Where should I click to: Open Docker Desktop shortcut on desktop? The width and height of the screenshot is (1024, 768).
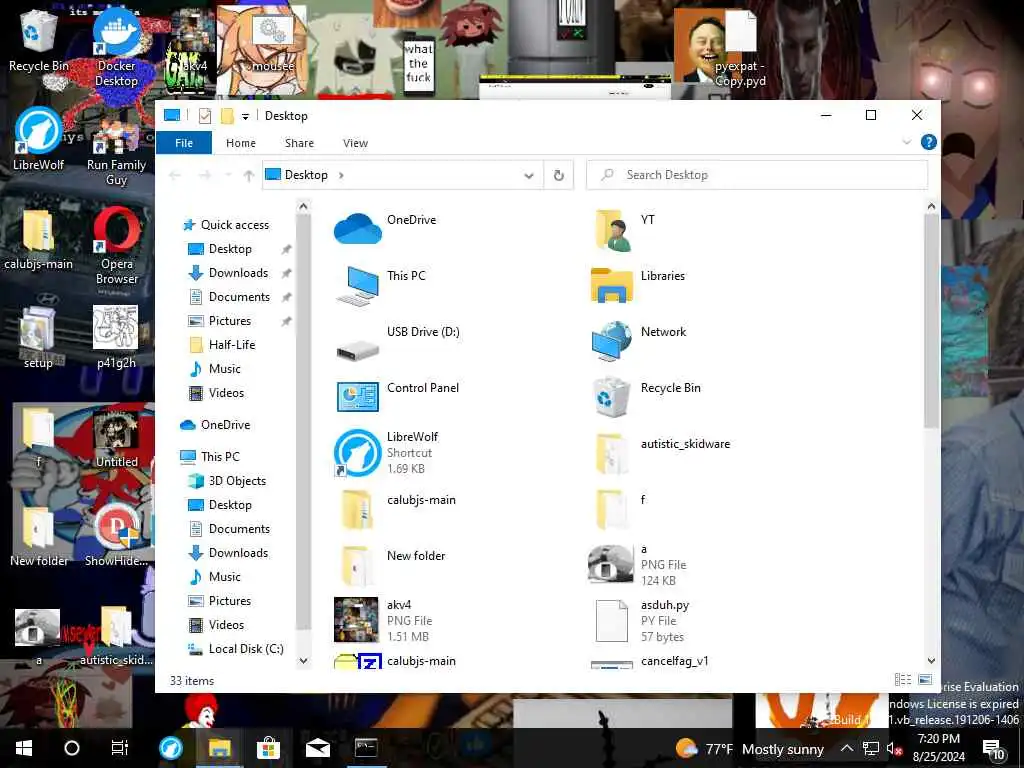point(116,50)
